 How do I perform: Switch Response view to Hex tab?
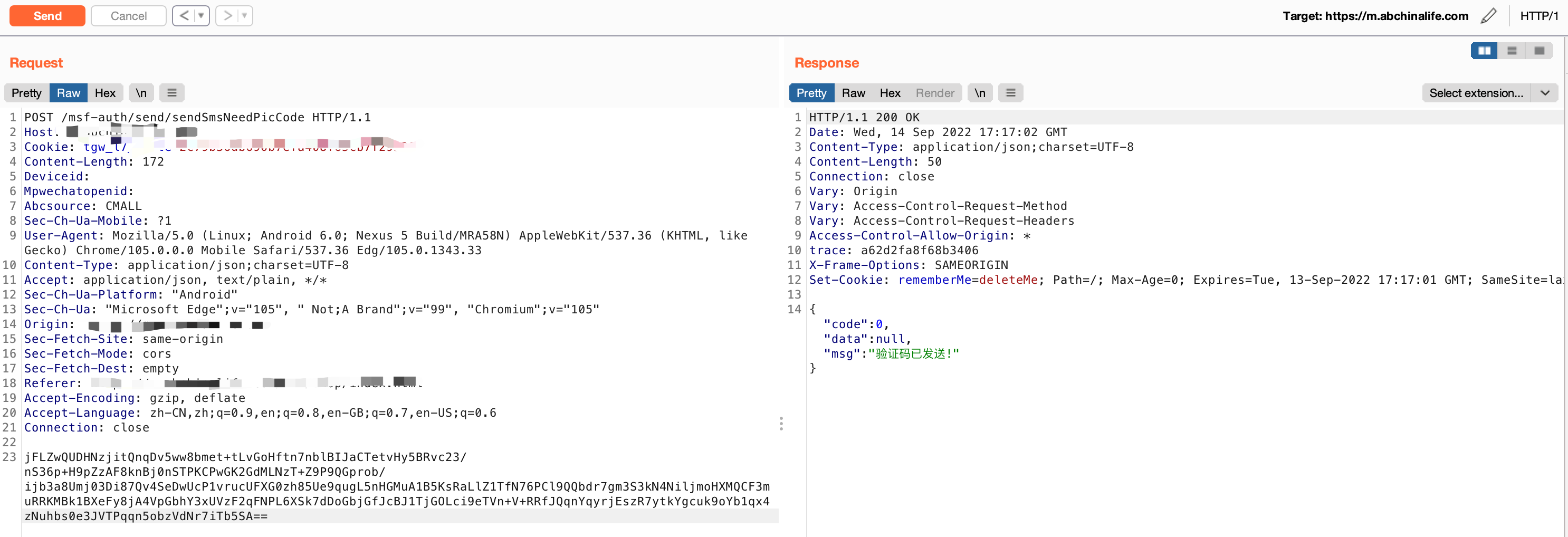click(x=890, y=93)
